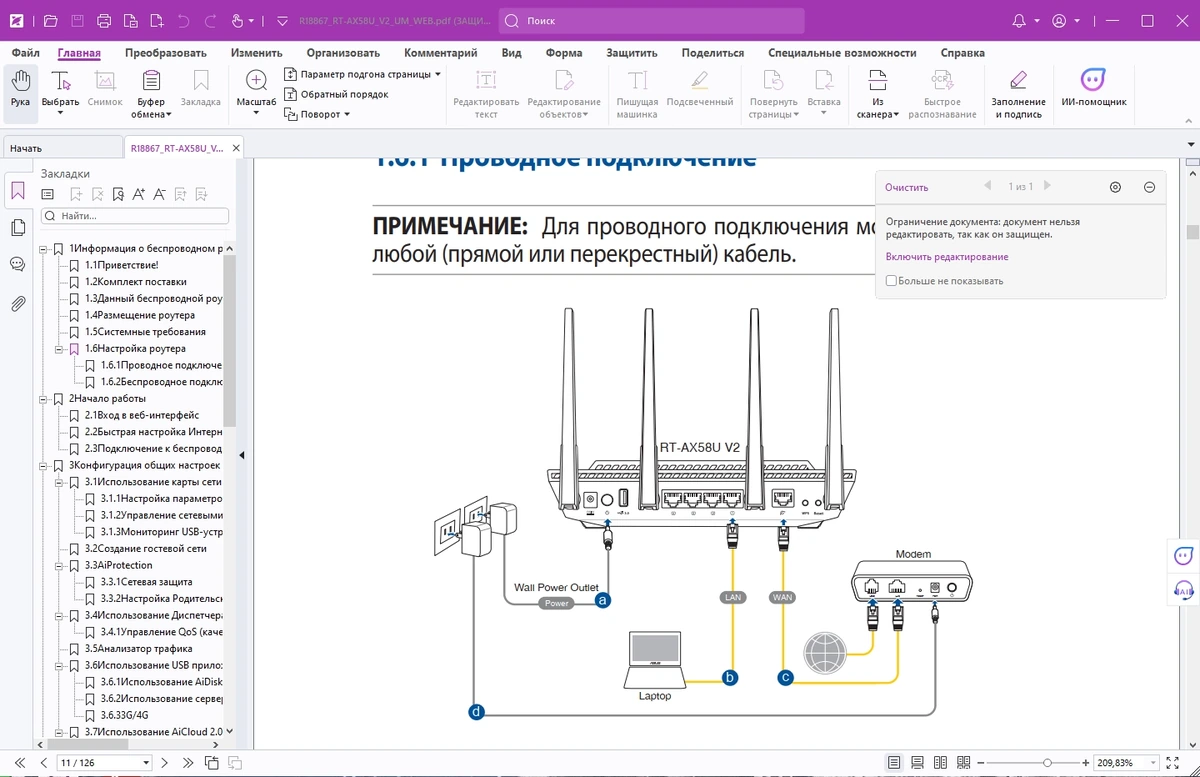Click zoom out minus button

click(x=981, y=763)
